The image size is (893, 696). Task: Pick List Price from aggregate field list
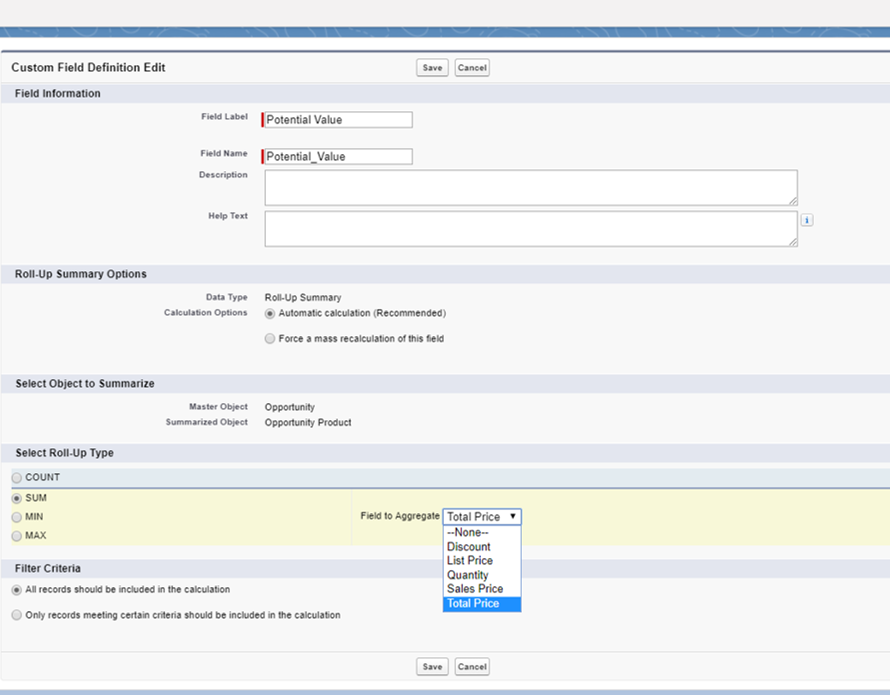tap(470, 561)
